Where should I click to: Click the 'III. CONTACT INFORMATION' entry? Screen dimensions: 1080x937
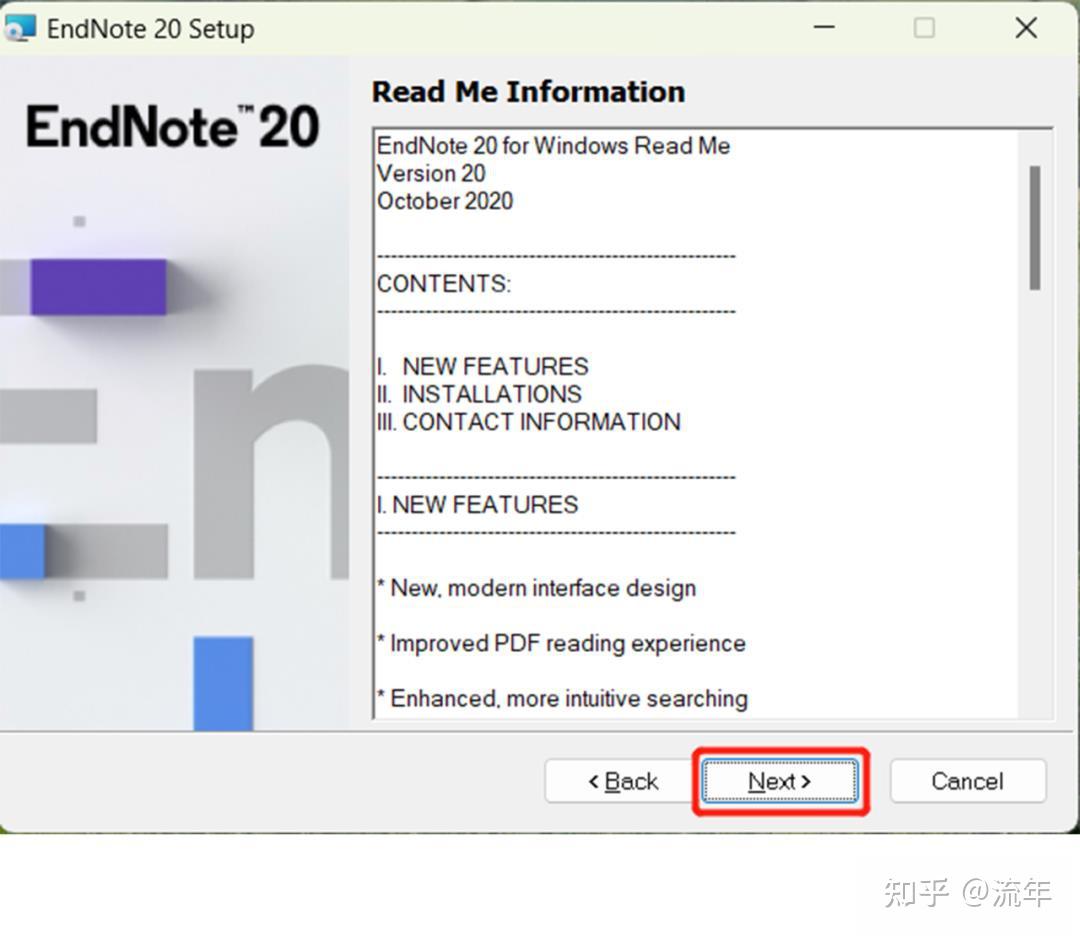click(528, 422)
